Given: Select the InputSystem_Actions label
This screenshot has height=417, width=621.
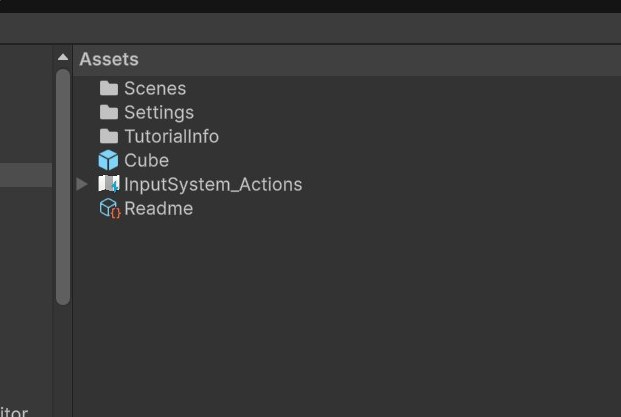Looking at the screenshot, I should [x=213, y=184].
